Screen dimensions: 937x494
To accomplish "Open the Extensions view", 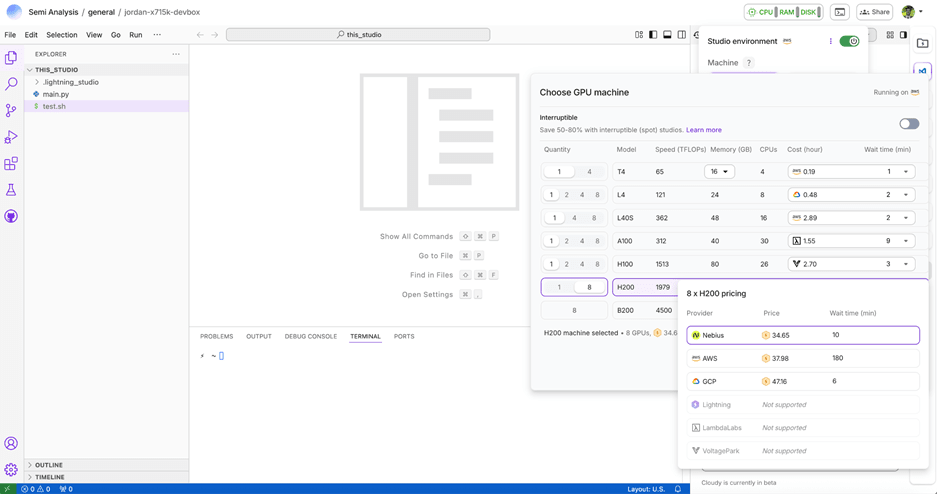I will pos(11,163).
